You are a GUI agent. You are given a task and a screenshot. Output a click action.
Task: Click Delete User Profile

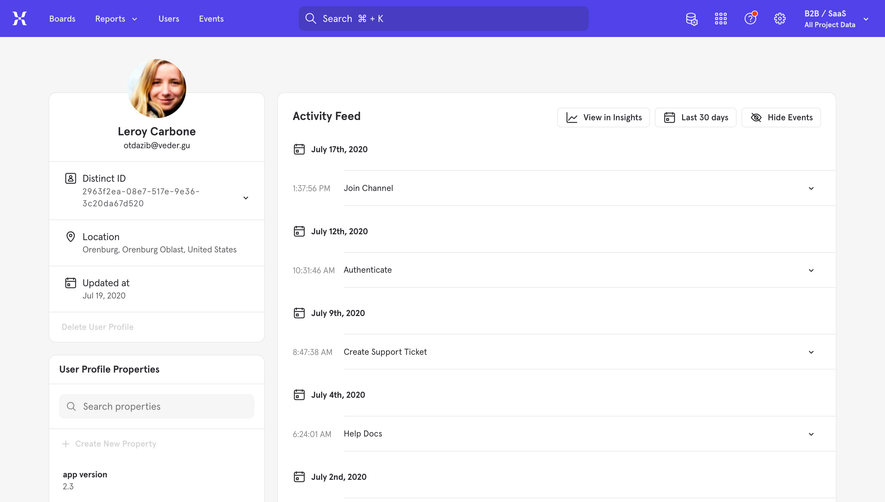(98, 327)
